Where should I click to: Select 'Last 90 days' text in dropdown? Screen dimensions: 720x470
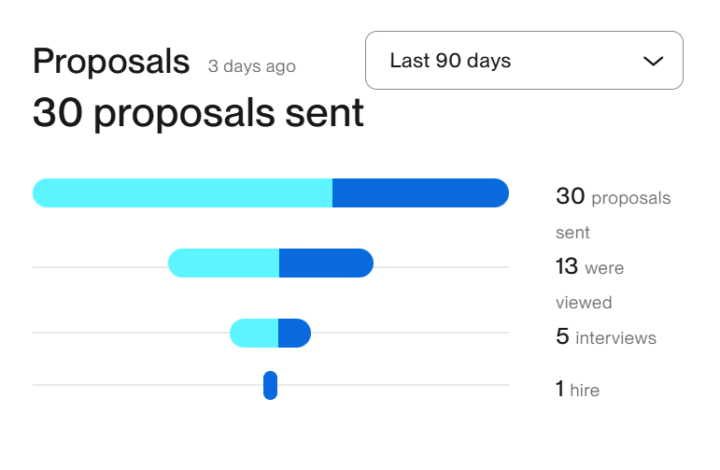coord(450,61)
